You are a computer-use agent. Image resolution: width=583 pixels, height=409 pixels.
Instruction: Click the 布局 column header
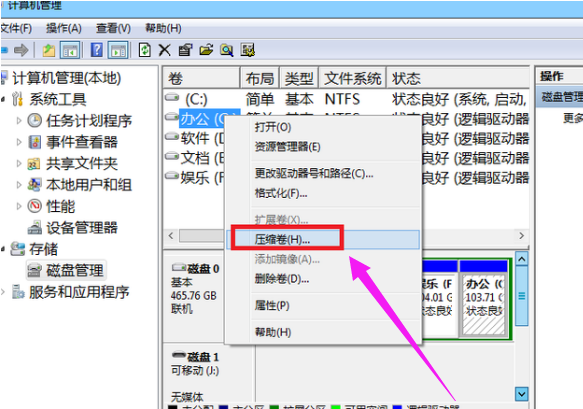pyautogui.click(x=260, y=78)
